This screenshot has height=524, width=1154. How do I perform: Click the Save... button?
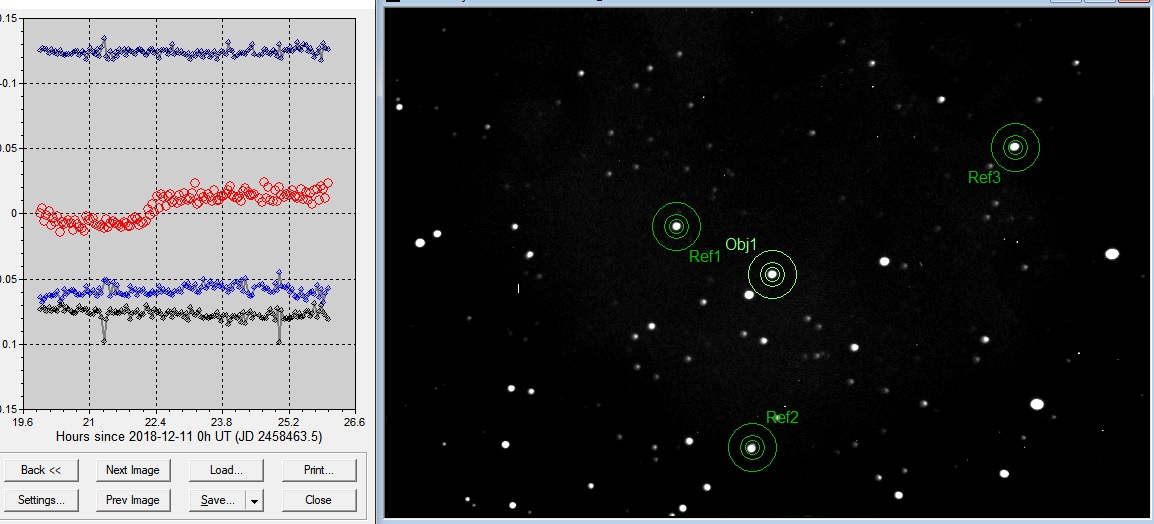click(218, 499)
